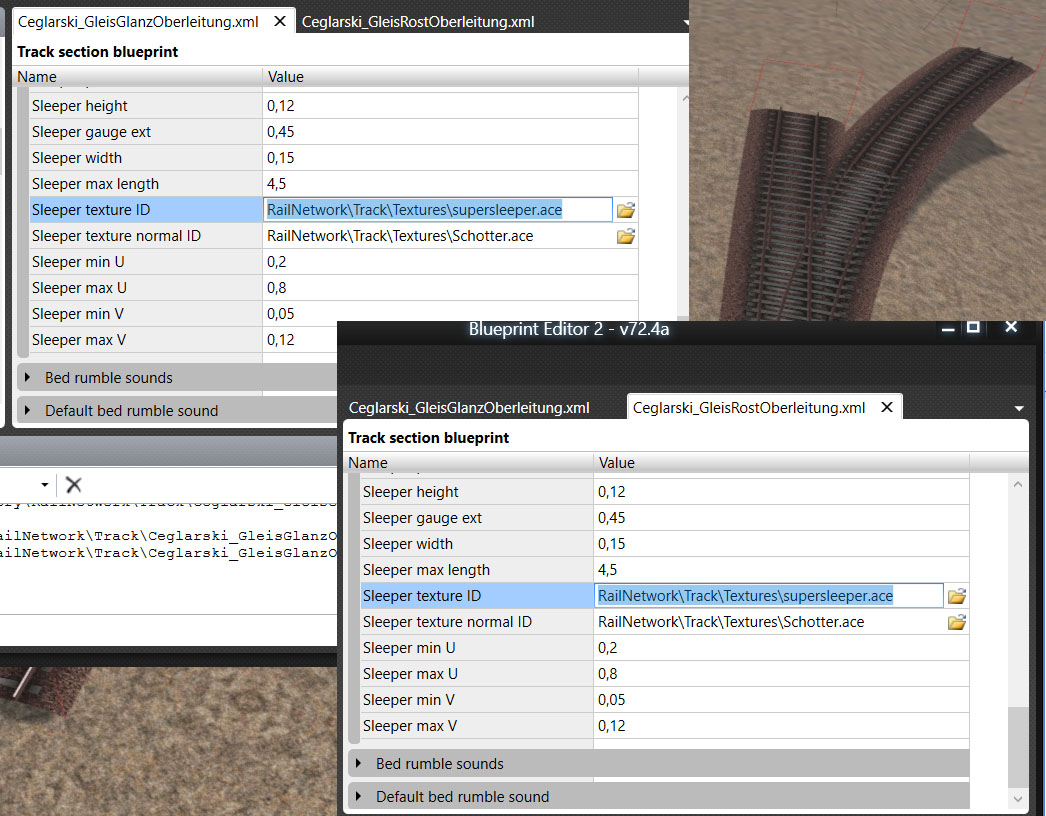Browse for Sleeper texture ID in GleisGlanz panel
1046x816 pixels.
[626, 210]
